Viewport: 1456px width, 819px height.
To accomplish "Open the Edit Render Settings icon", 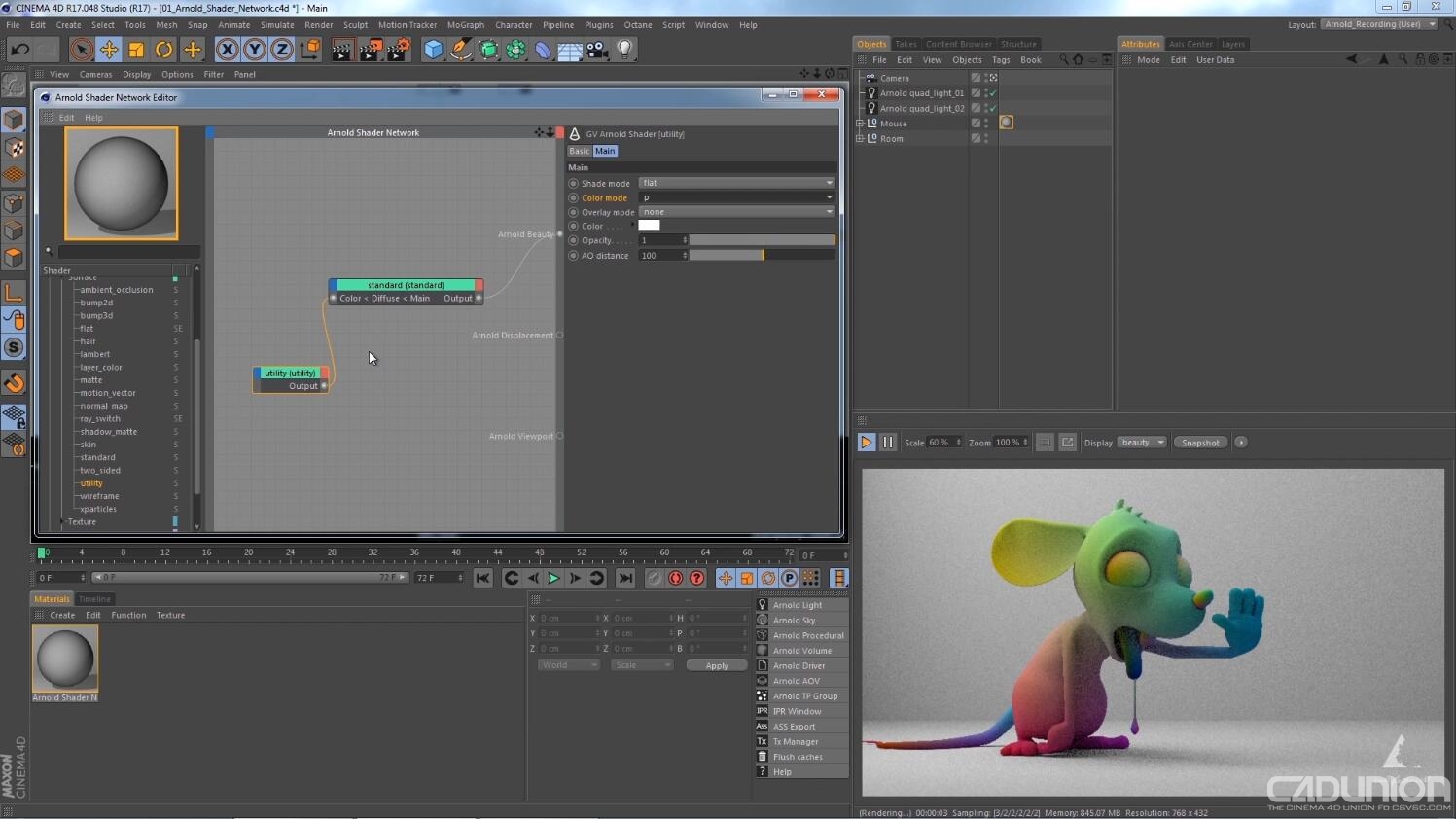I will [398, 50].
